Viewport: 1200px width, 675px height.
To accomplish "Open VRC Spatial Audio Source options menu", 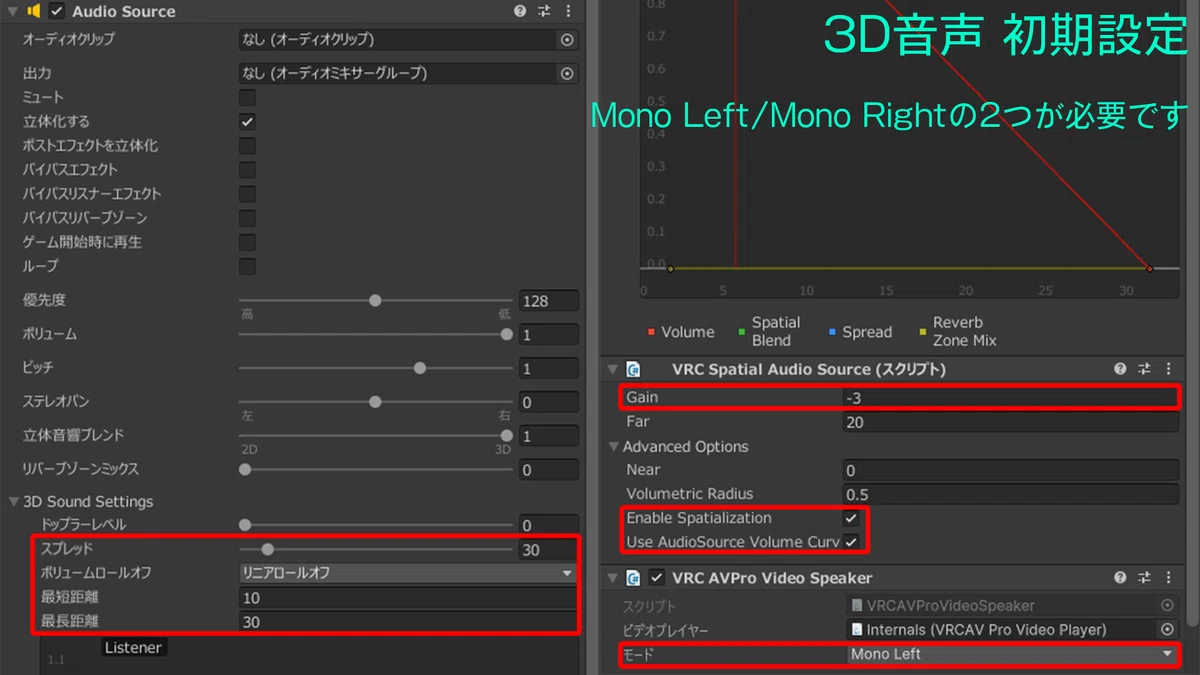I will (x=1169, y=369).
